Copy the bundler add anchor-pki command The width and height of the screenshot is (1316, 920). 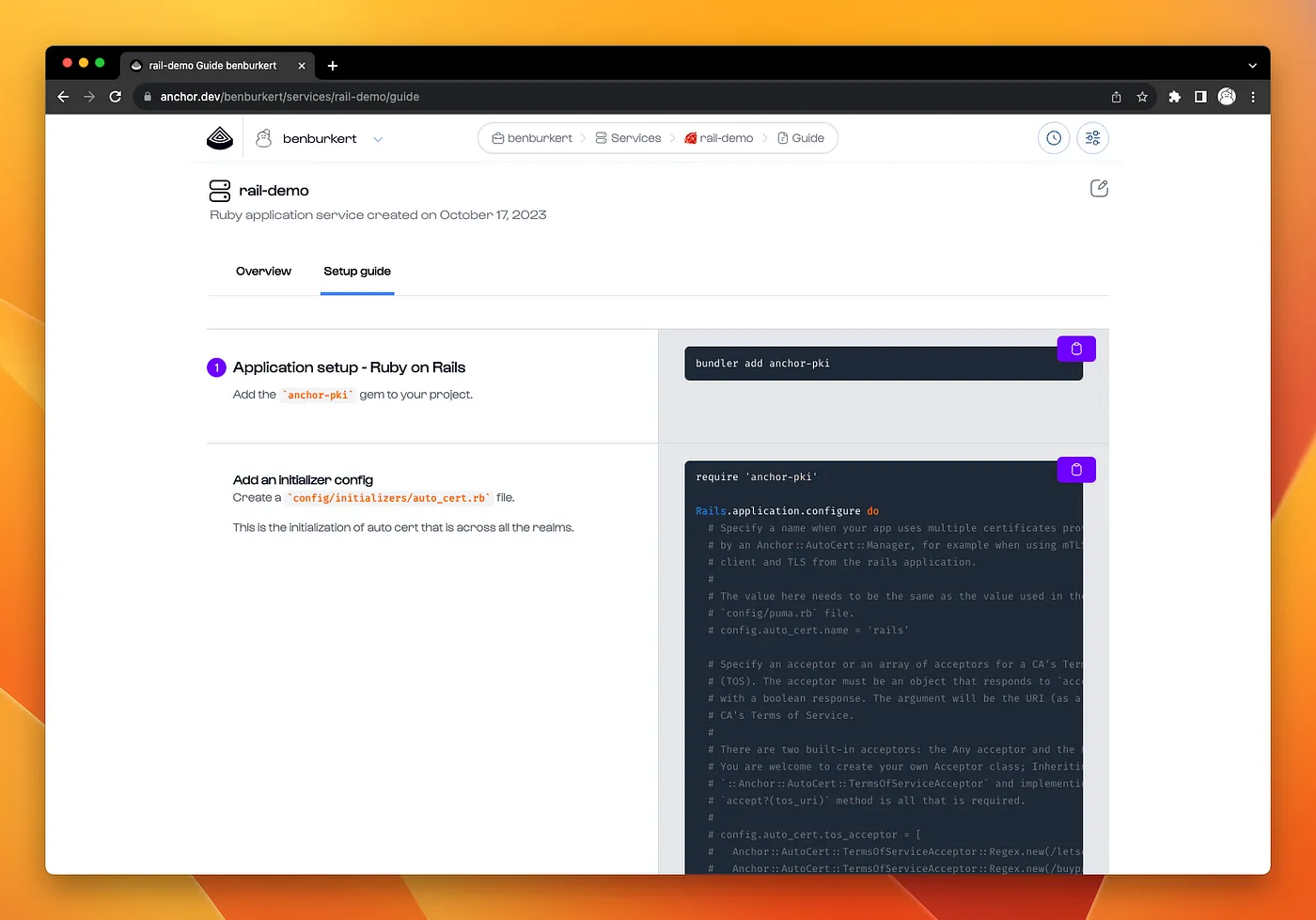click(x=1076, y=349)
